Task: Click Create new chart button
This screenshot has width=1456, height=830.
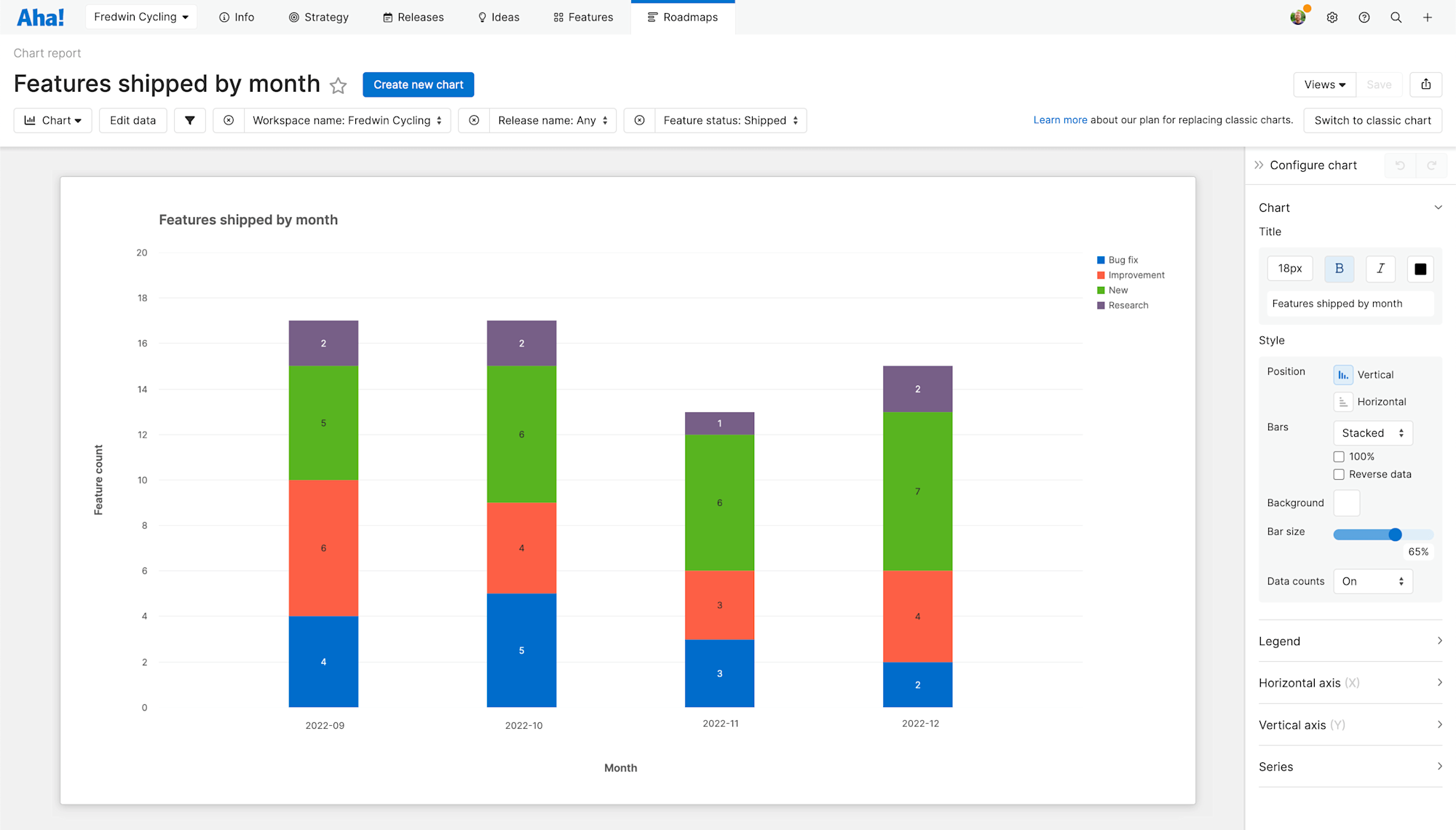Action: point(418,84)
